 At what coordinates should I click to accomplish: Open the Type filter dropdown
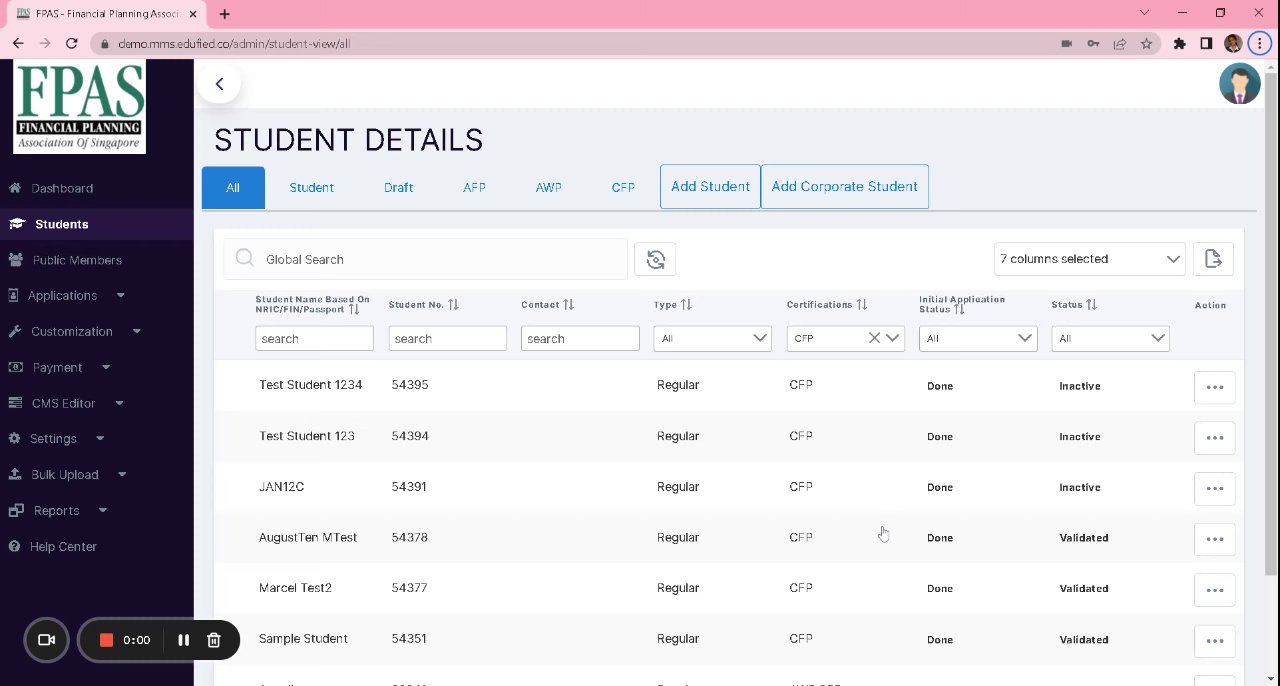(712, 338)
